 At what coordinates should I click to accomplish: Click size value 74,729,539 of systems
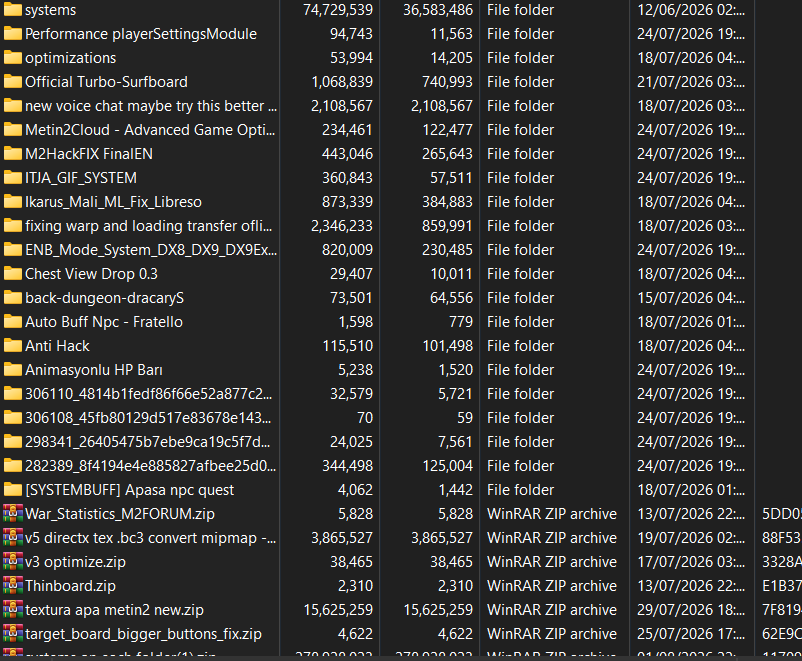(x=338, y=10)
